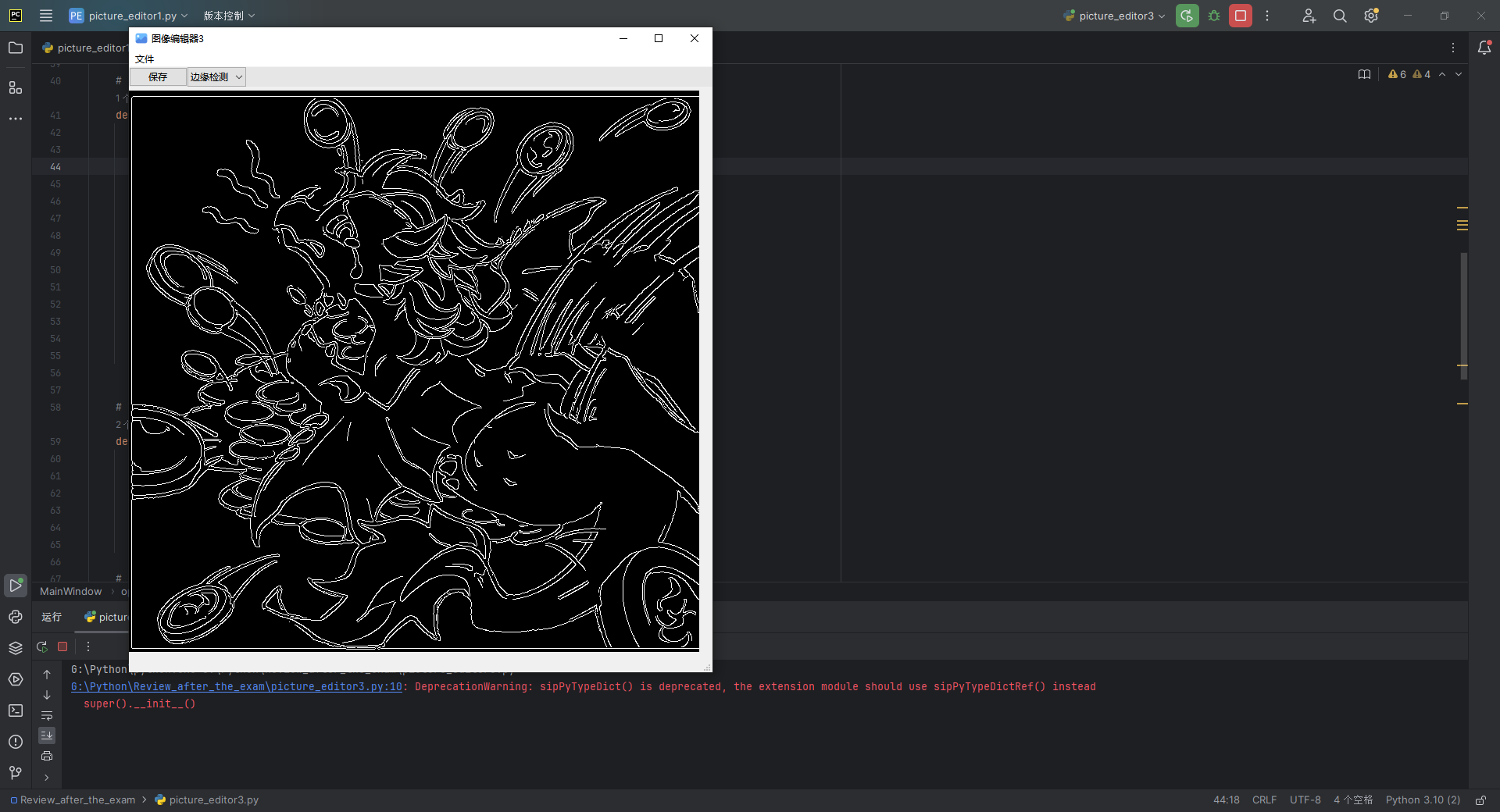1500x812 pixels.
Task: Open Search Everywhere magnifier
Action: 1340,16
